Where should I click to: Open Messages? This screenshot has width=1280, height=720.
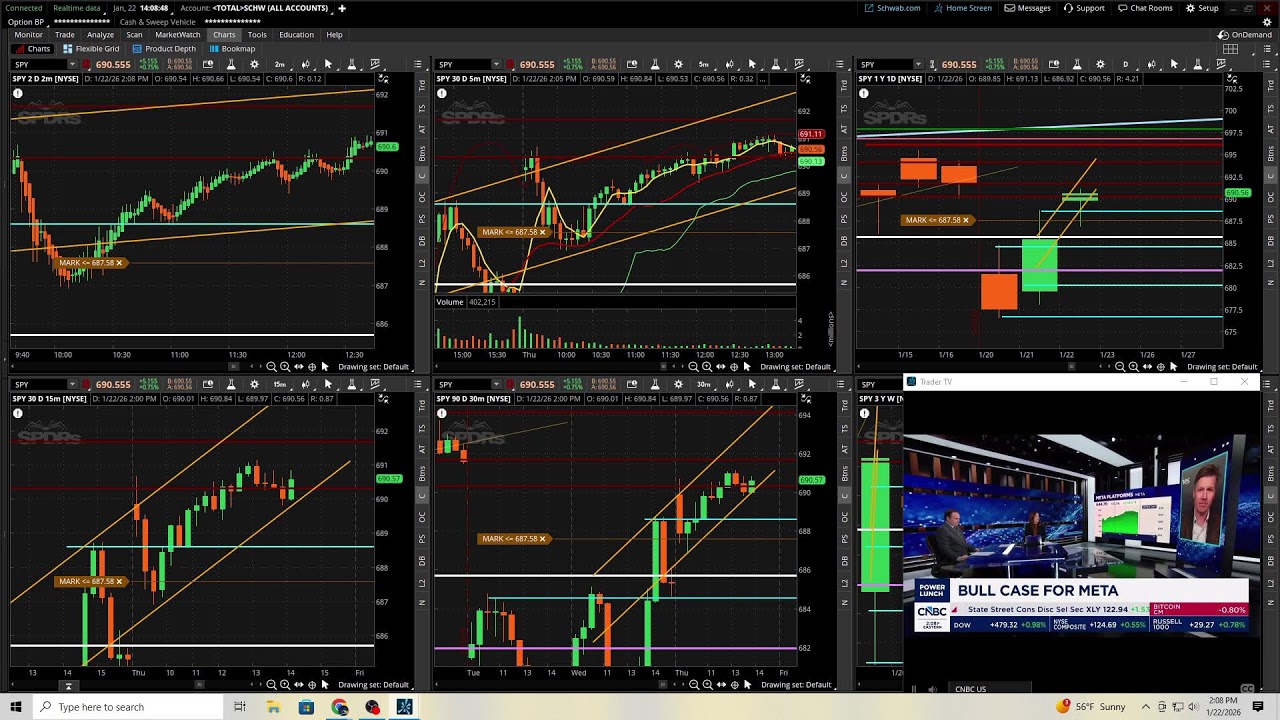[1028, 8]
